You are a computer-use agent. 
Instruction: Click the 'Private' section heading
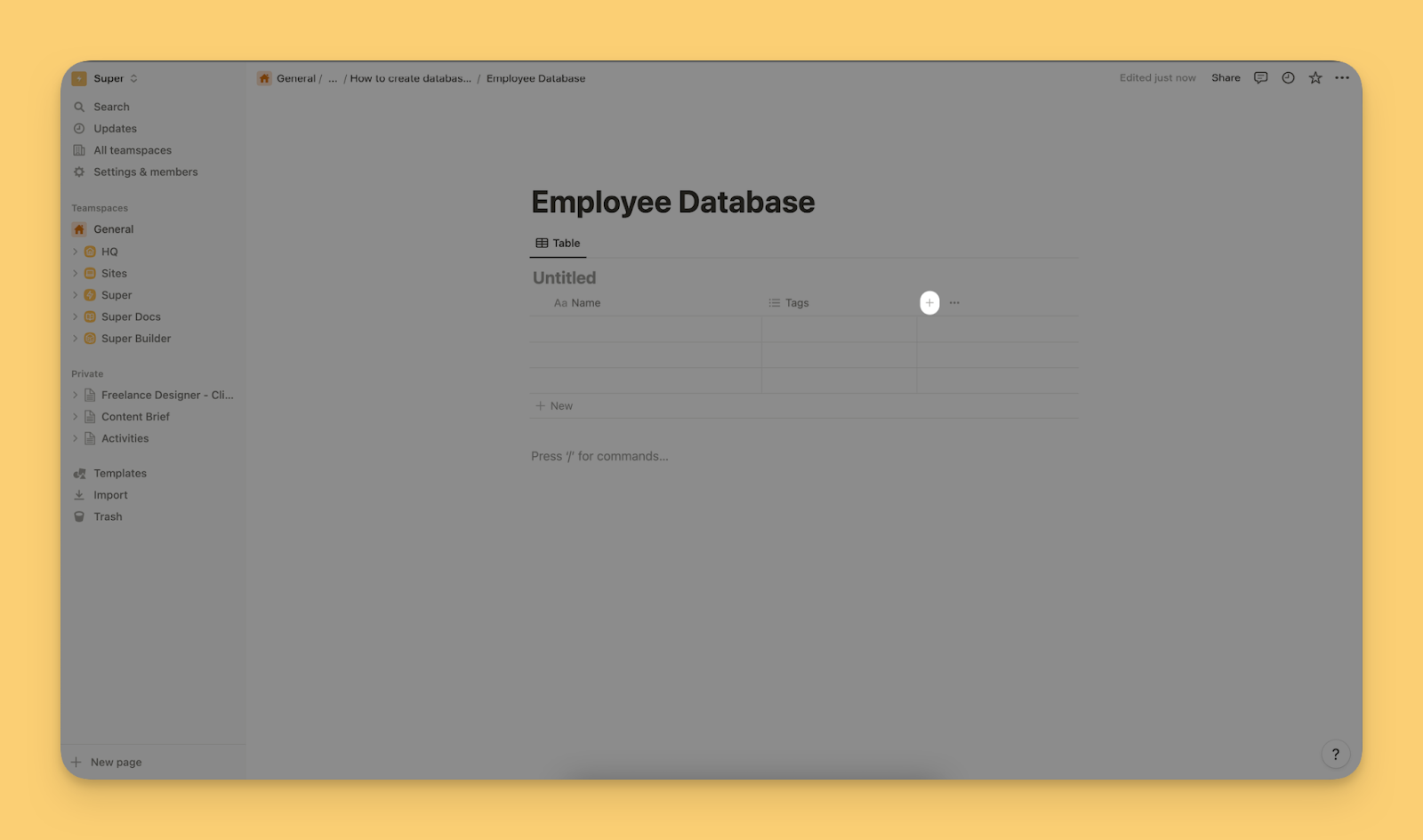(87, 374)
